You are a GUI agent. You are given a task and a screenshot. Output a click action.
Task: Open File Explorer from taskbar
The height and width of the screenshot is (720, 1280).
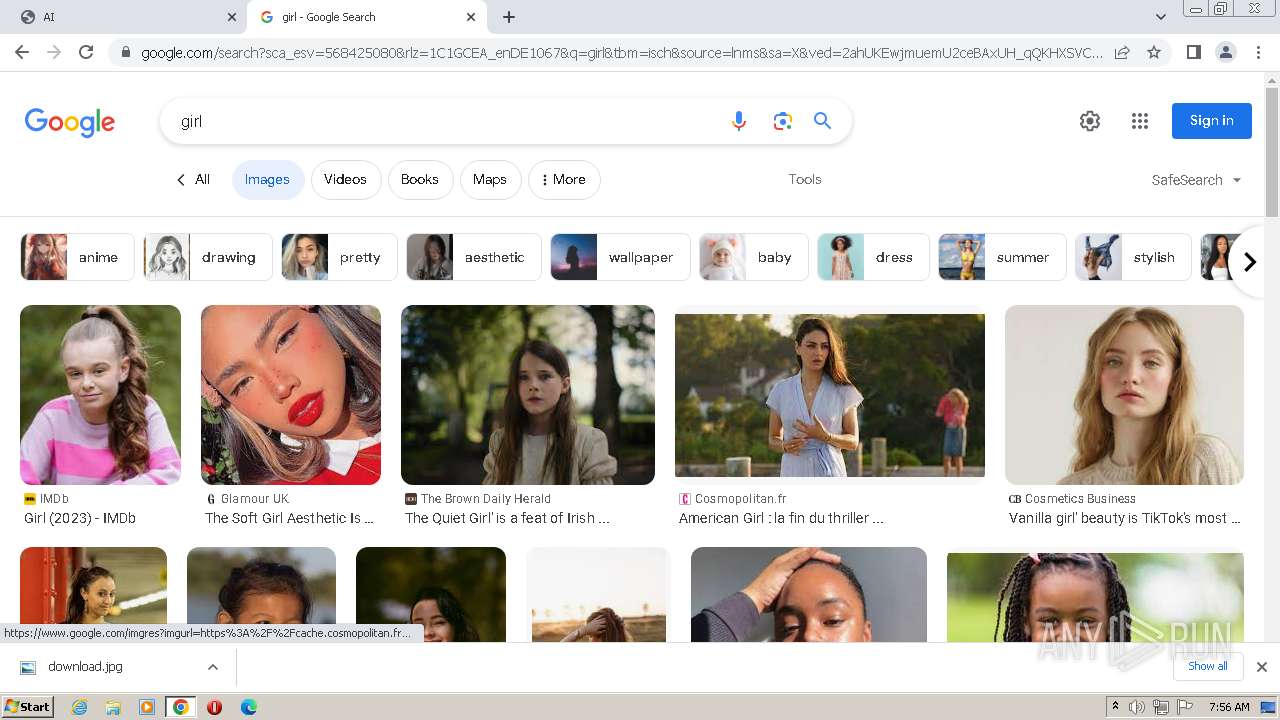tap(113, 707)
